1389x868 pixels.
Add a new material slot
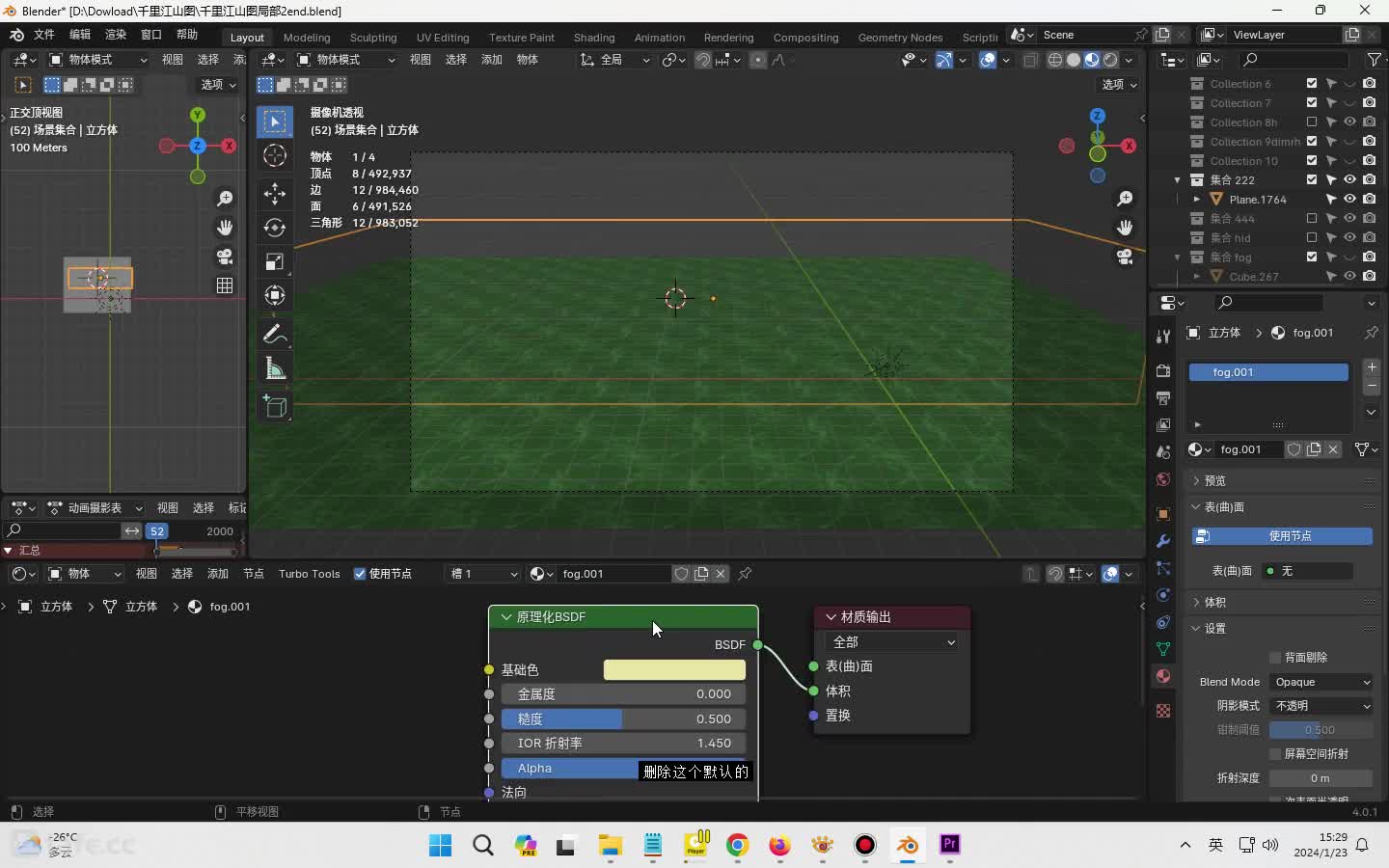[1372, 367]
